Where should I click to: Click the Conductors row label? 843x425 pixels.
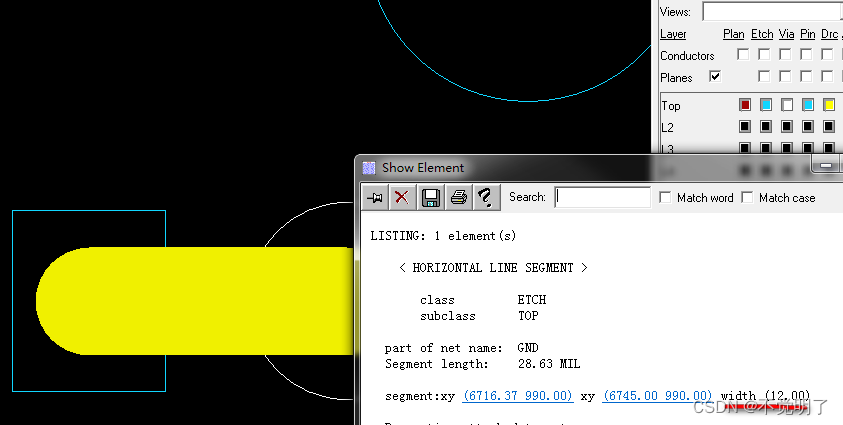point(687,56)
